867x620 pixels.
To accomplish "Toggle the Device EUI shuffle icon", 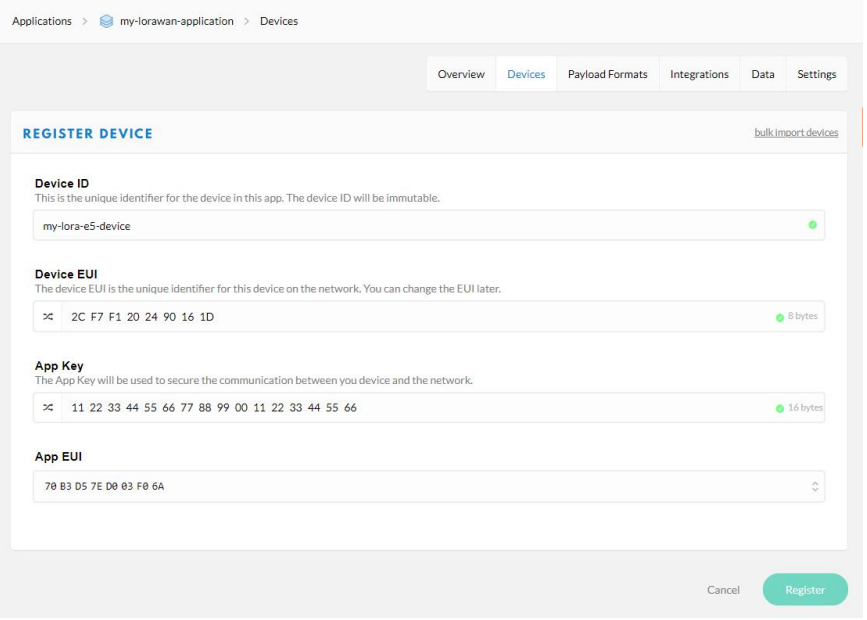I will pyautogui.click(x=48, y=317).
